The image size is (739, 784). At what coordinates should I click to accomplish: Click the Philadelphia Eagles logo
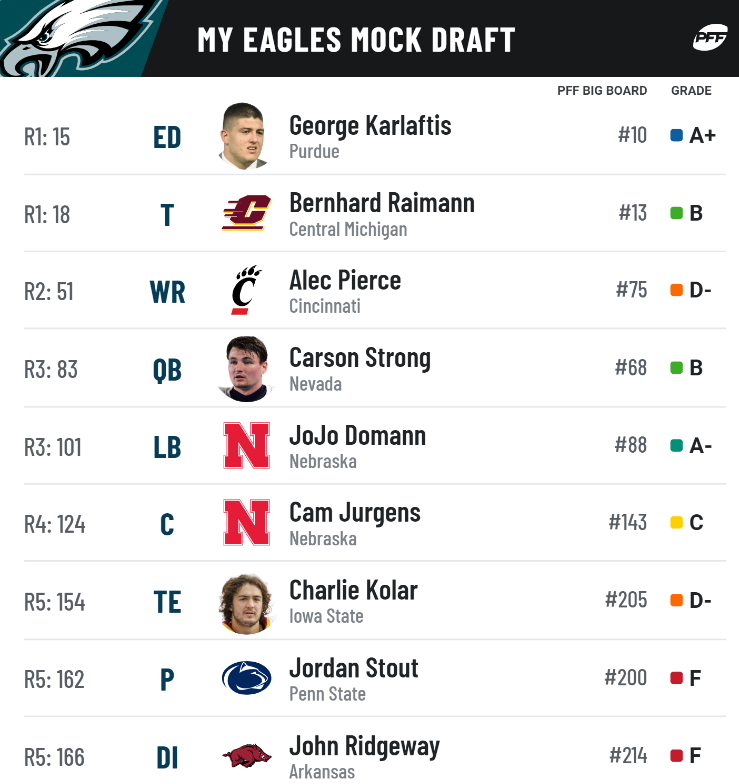pos(75,40)
